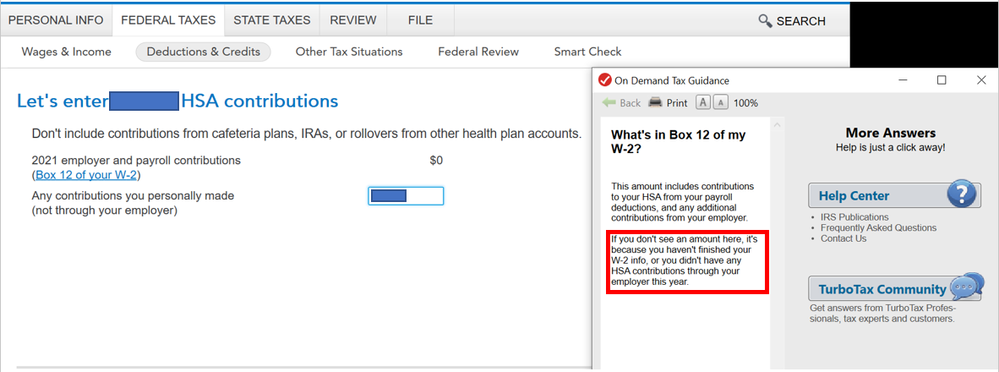Decrease text size with small A icon

pos(721,103)
